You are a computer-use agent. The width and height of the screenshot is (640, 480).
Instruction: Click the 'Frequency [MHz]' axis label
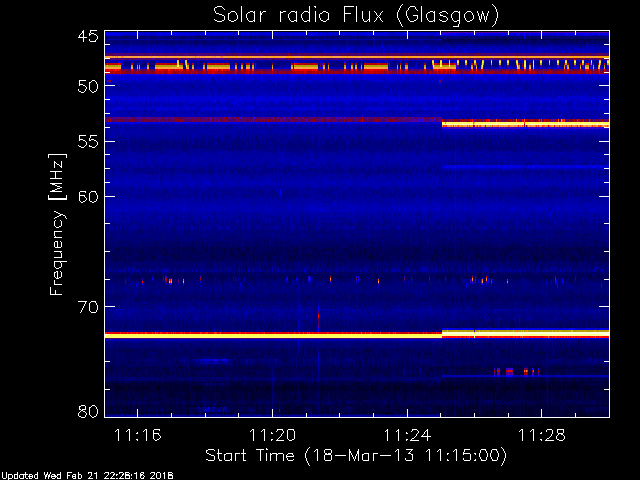(x=57, y=224)
